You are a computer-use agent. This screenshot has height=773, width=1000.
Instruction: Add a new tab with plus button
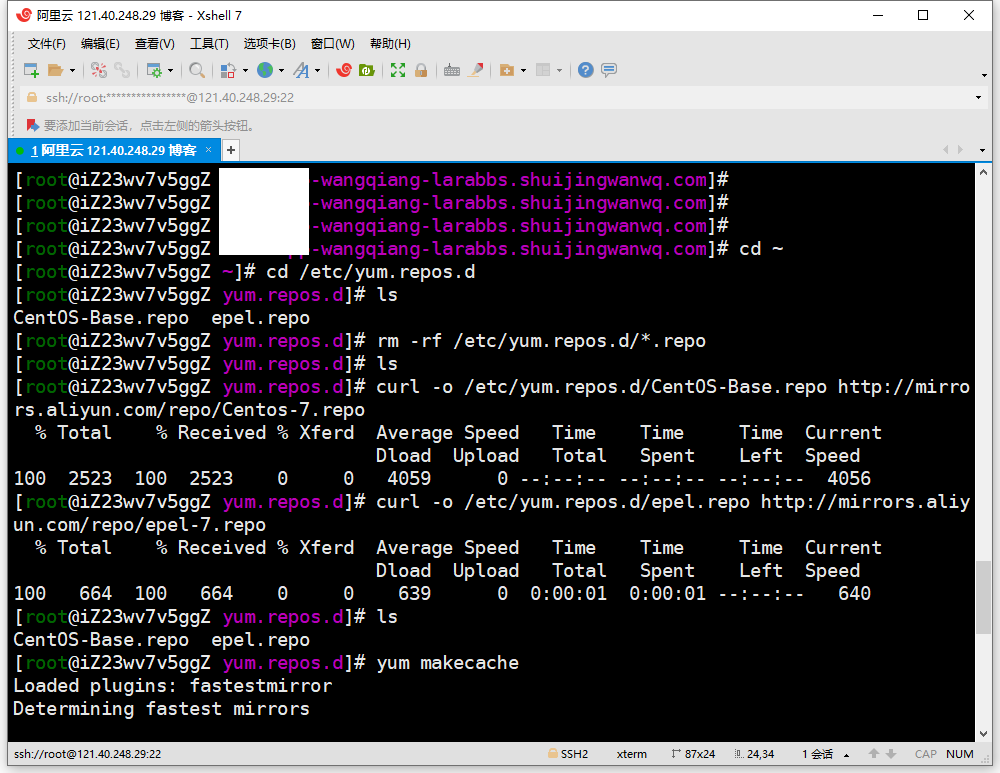pos(231,150)
